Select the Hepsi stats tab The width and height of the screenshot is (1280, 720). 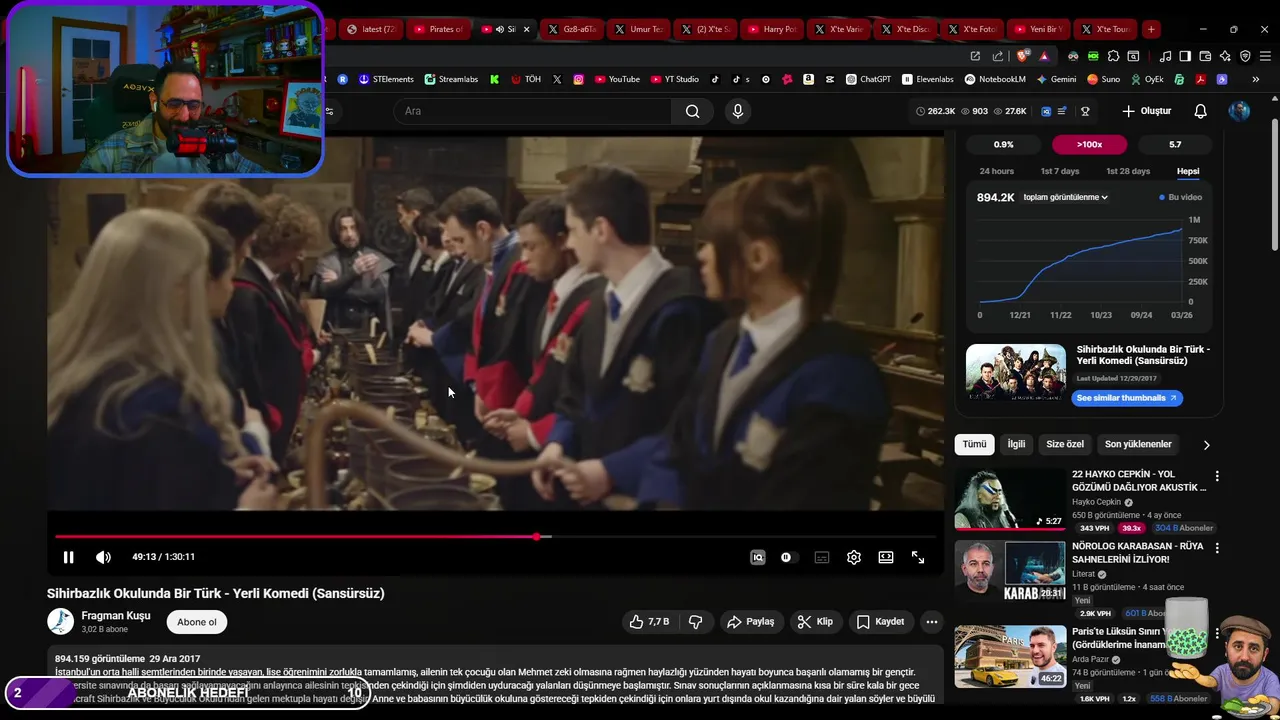(x=1188, y=171)
